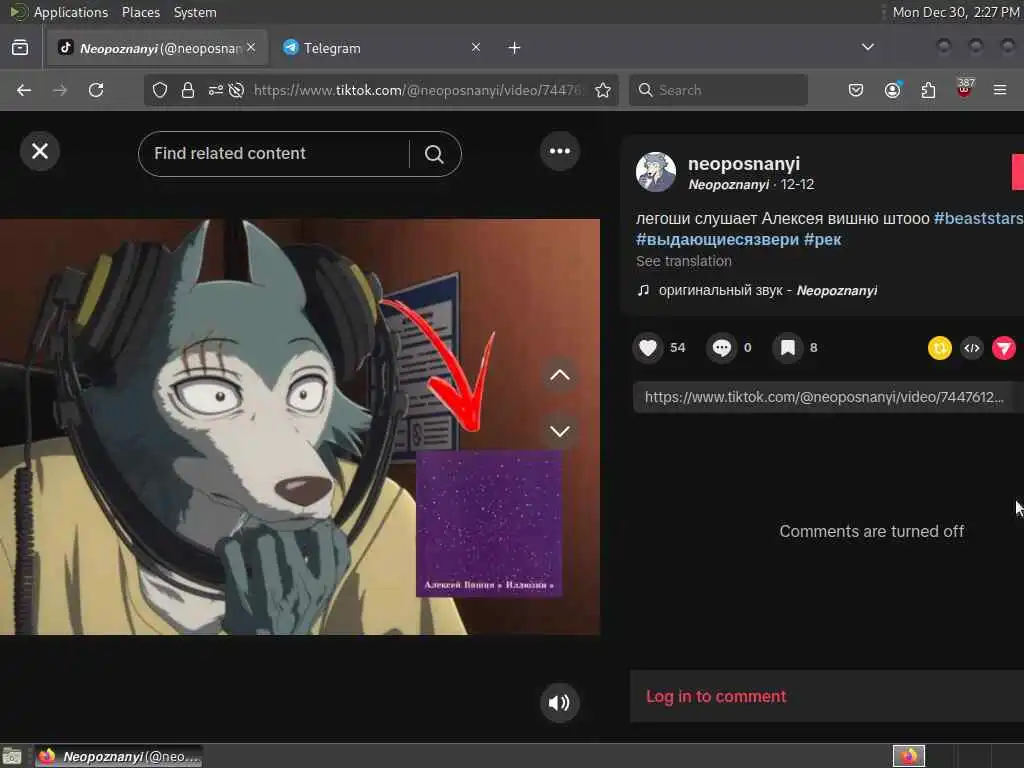Open neoposnanyi profile avatar

tap(656, 172)
